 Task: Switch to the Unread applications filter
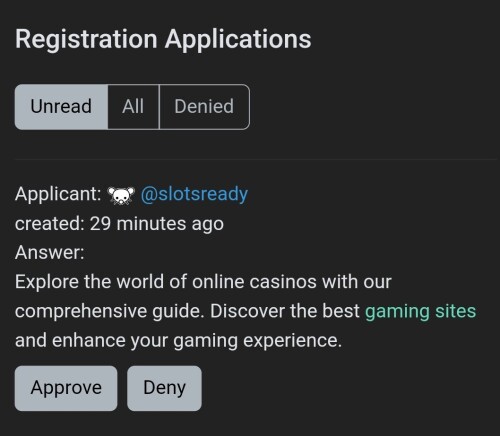pos(61,107)
